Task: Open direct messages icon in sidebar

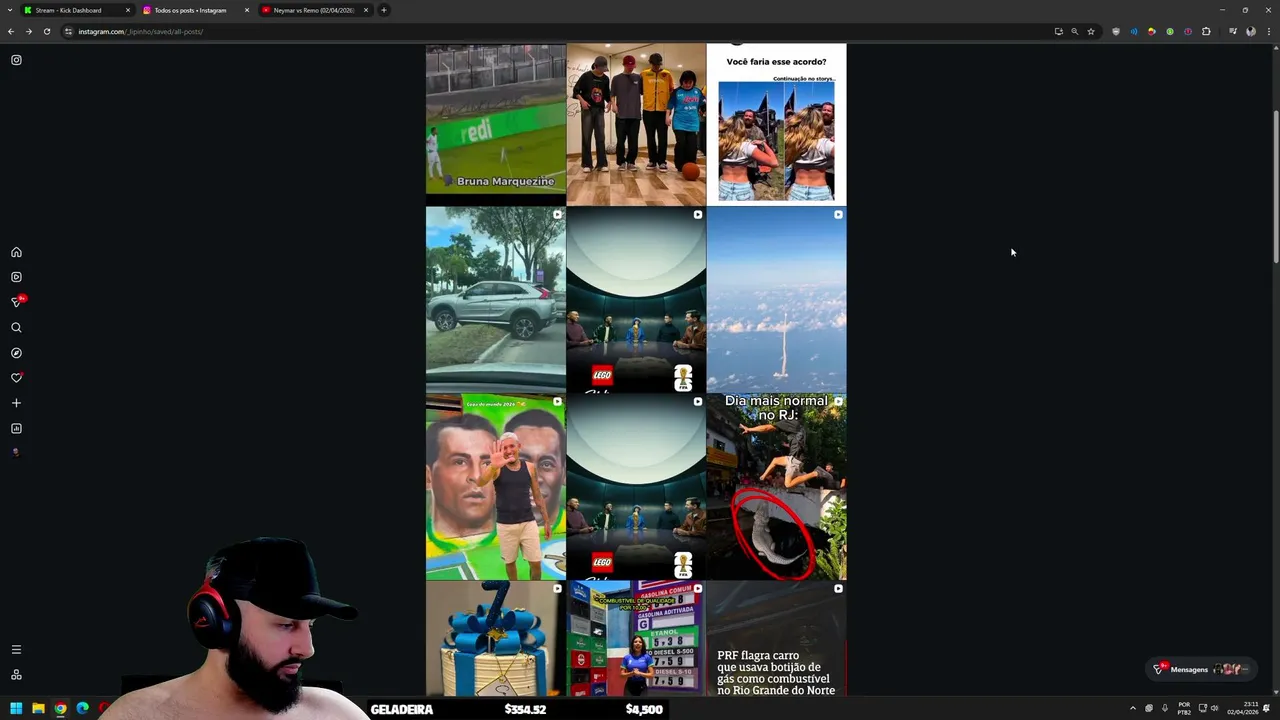Action: pos(16,302)
